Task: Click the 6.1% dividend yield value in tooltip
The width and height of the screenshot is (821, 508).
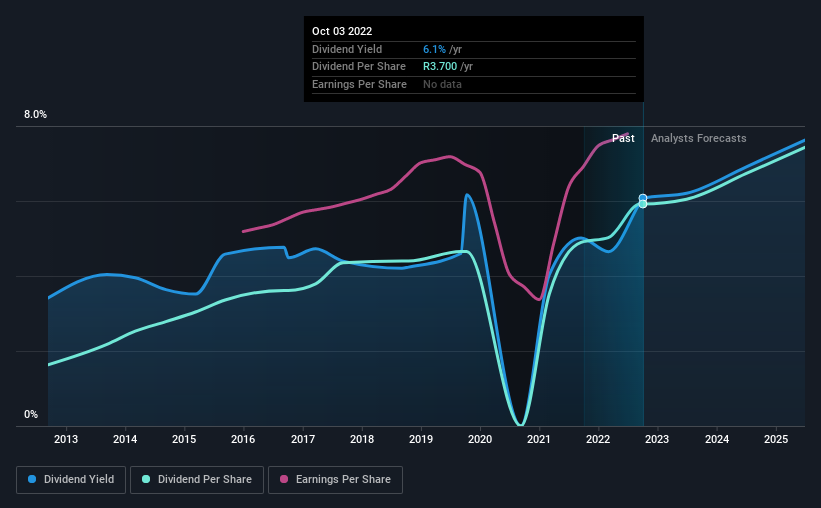Action: (x=434, y=49)
